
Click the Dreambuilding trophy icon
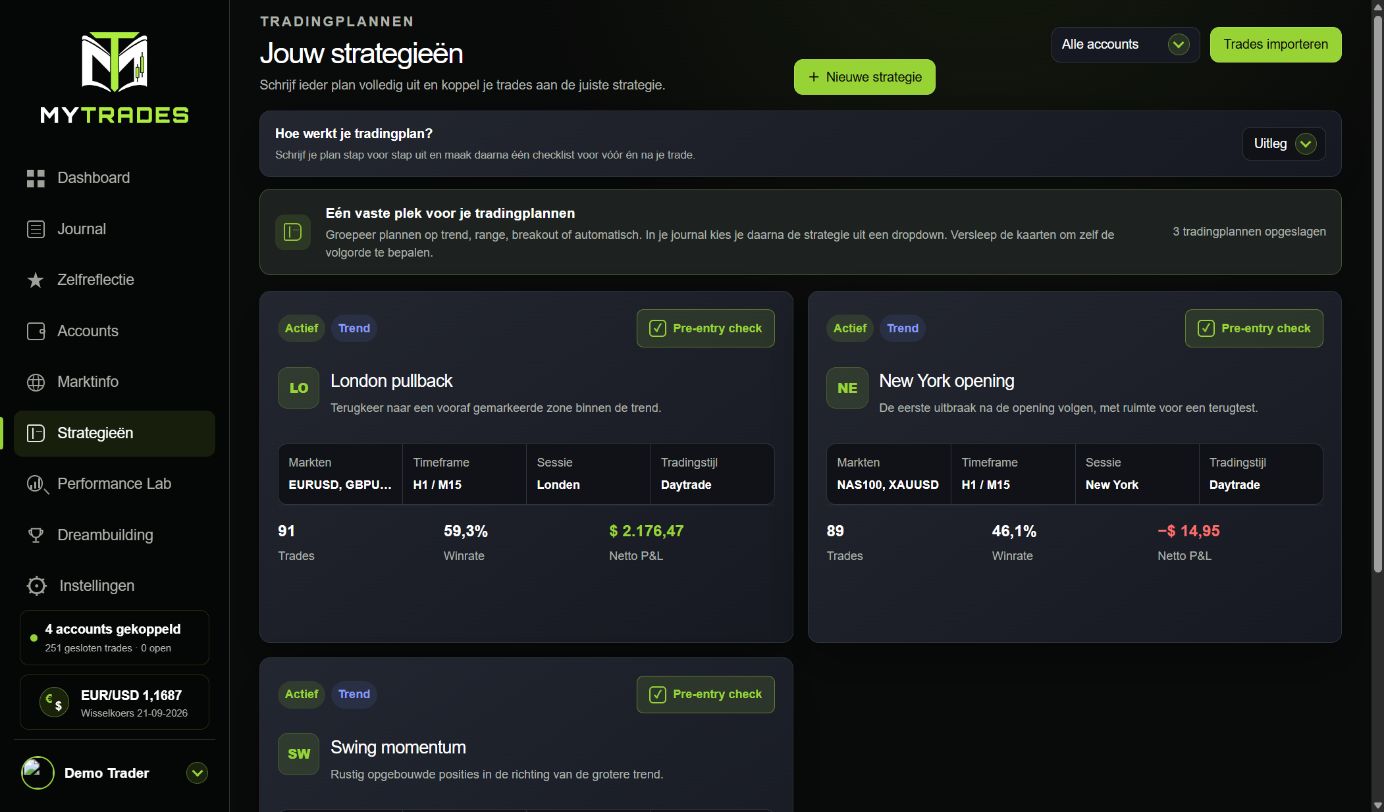pos(36,535)
